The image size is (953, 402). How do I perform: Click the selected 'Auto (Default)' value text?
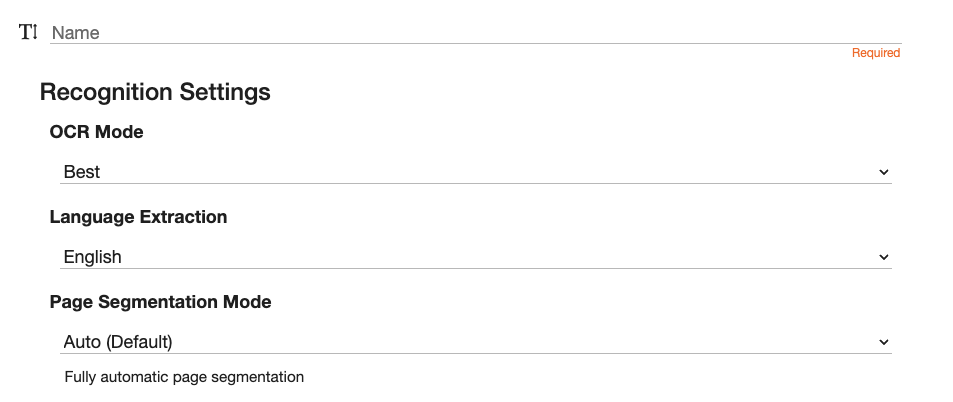(x=118, y=342)
